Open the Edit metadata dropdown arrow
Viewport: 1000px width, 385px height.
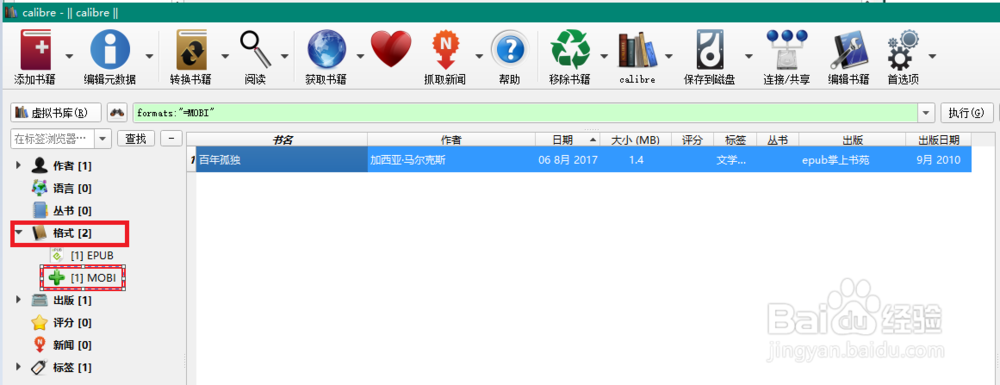pyautogui.click(x=149, y=56)
